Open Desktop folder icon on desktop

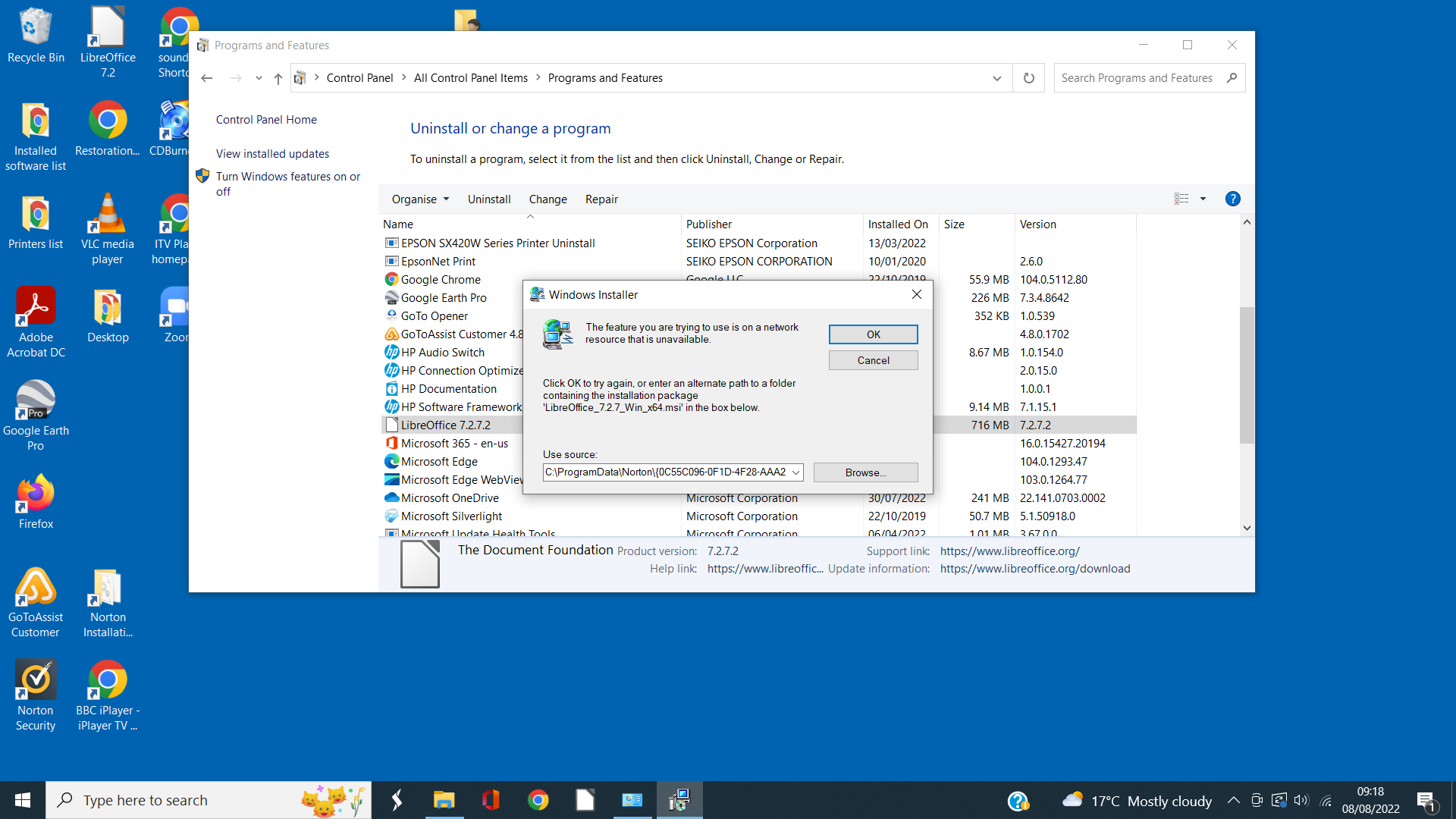pyautogui.click(x=108, y=315)
